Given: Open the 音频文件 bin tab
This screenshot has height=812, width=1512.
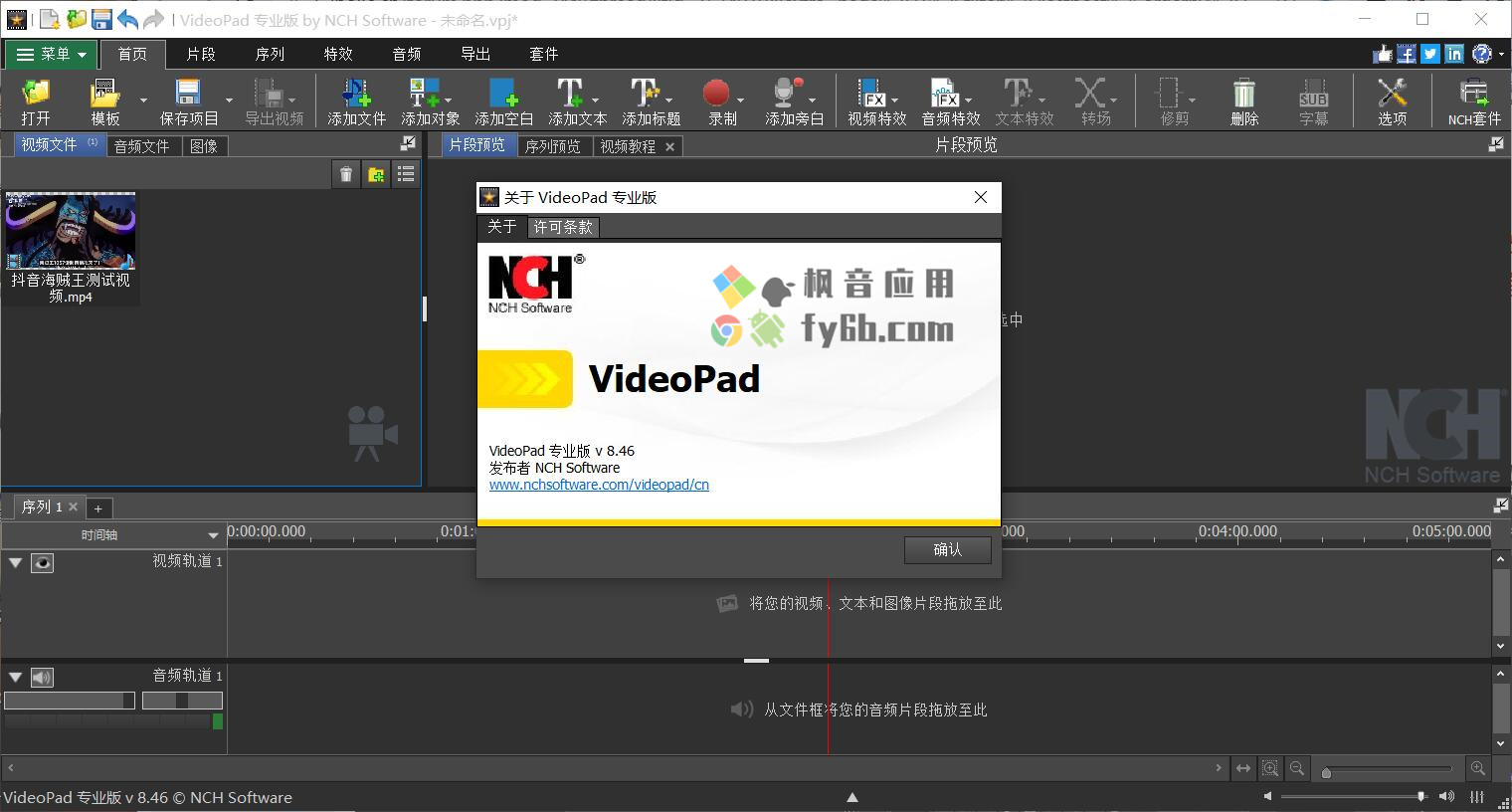Looking at the screenshot, I should [141, 146].
